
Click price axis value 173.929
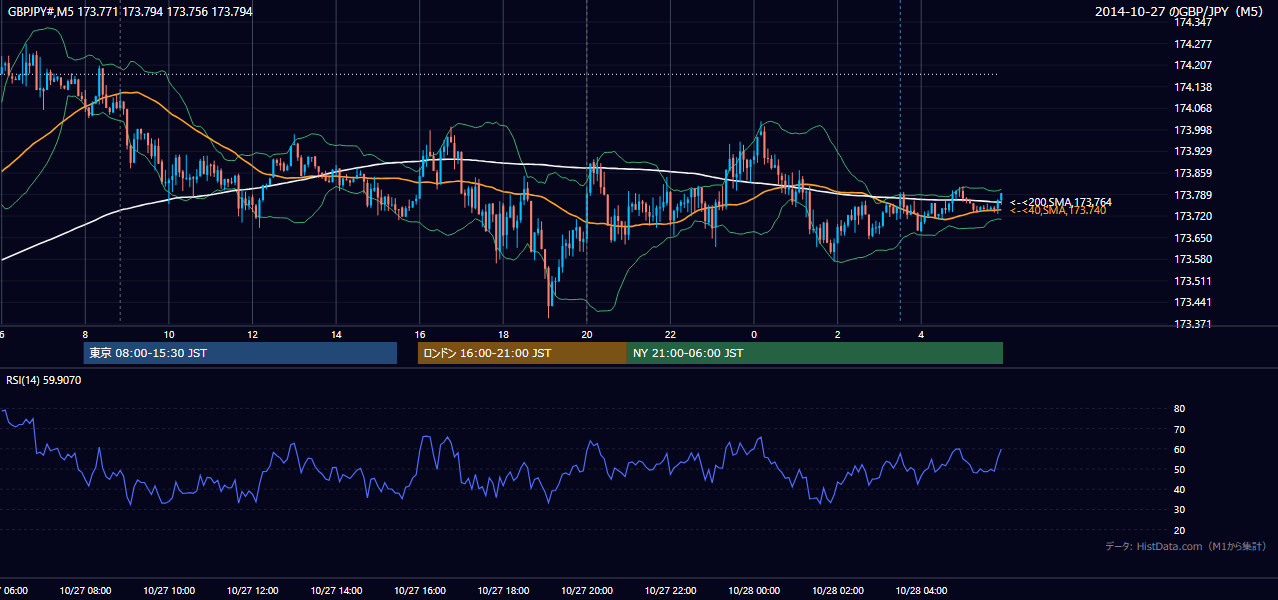point(1192,151)
